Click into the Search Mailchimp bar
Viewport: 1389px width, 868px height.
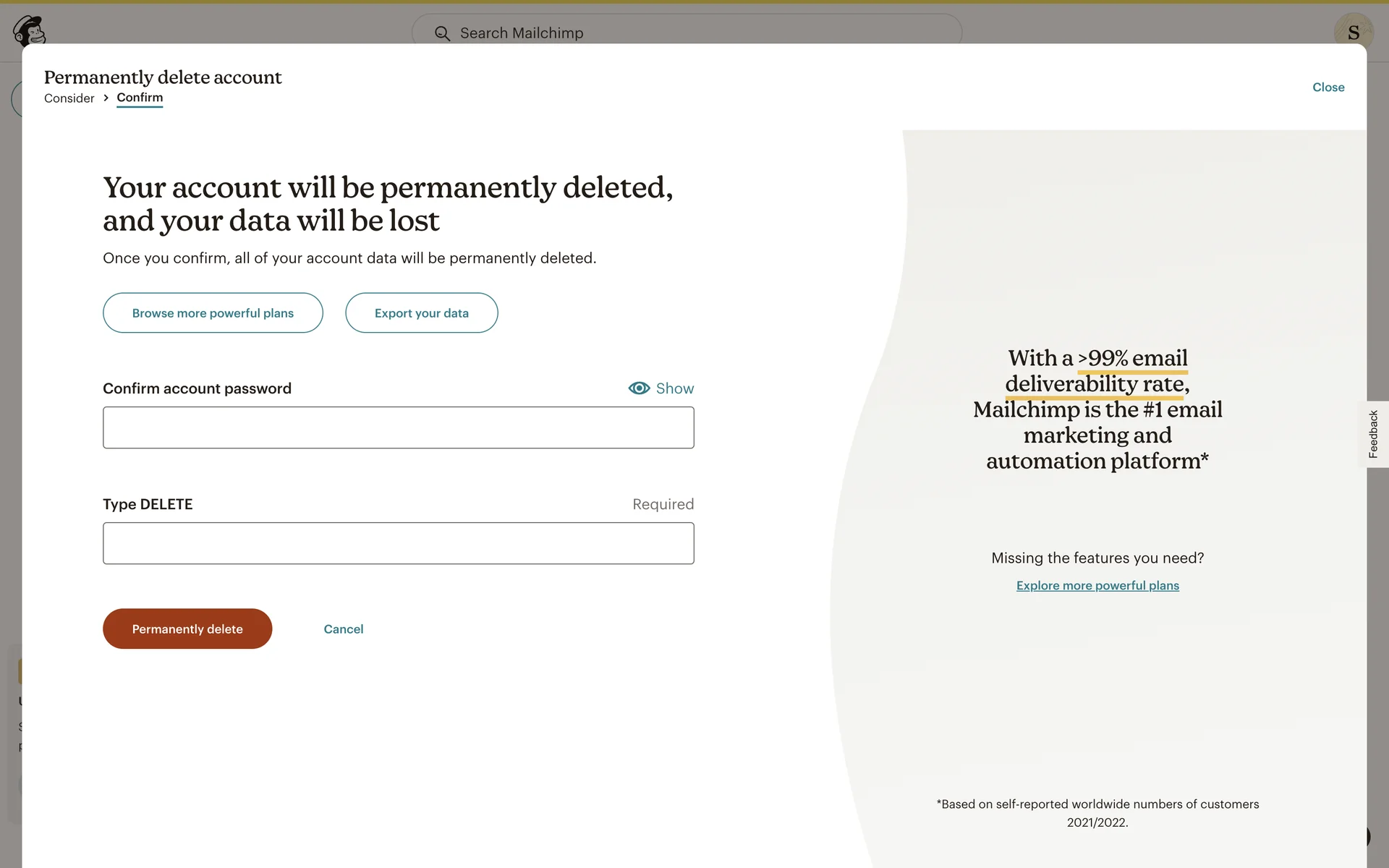click(687, 33)
